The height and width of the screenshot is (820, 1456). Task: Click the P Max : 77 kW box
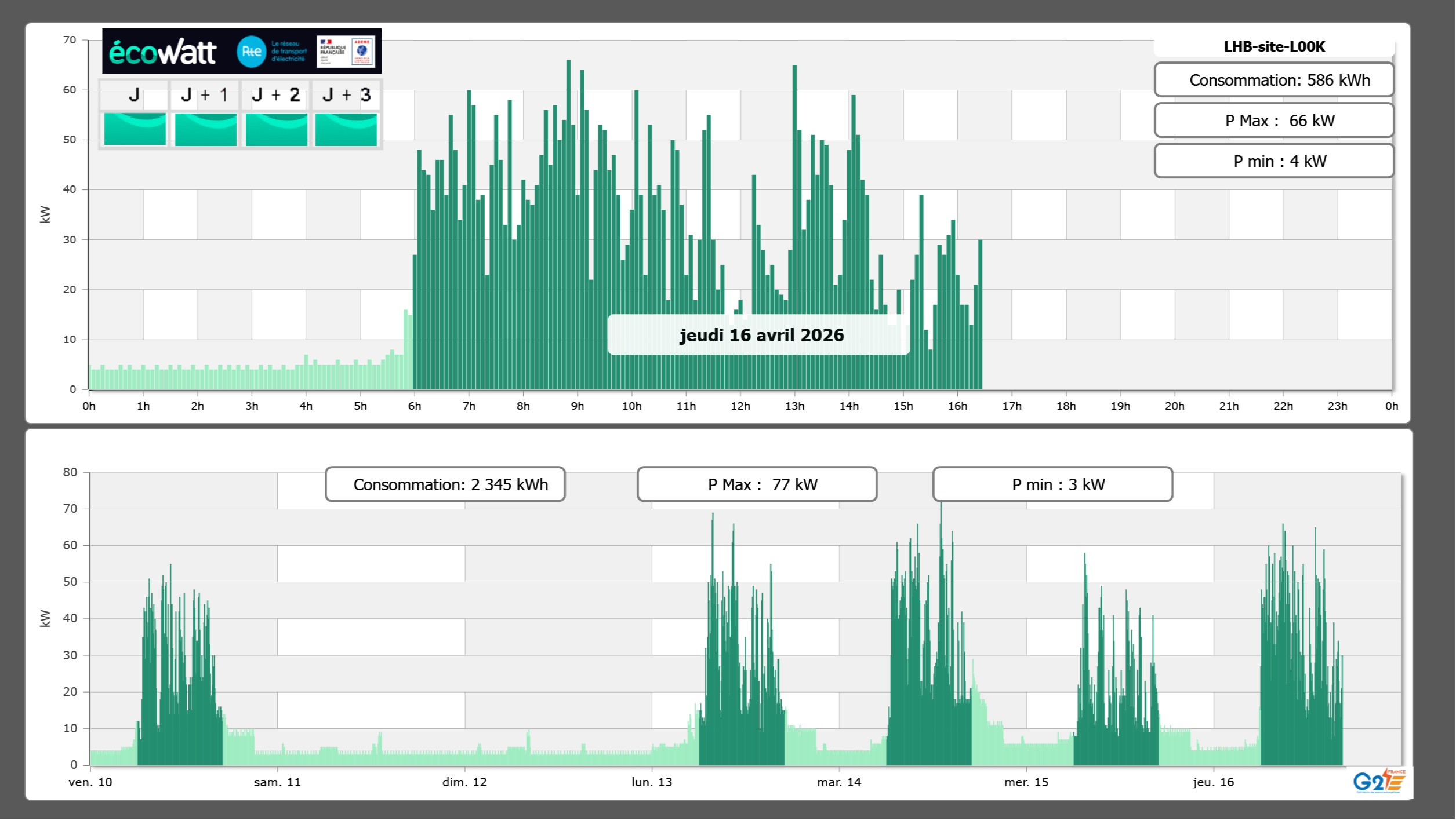coord(757,484)
